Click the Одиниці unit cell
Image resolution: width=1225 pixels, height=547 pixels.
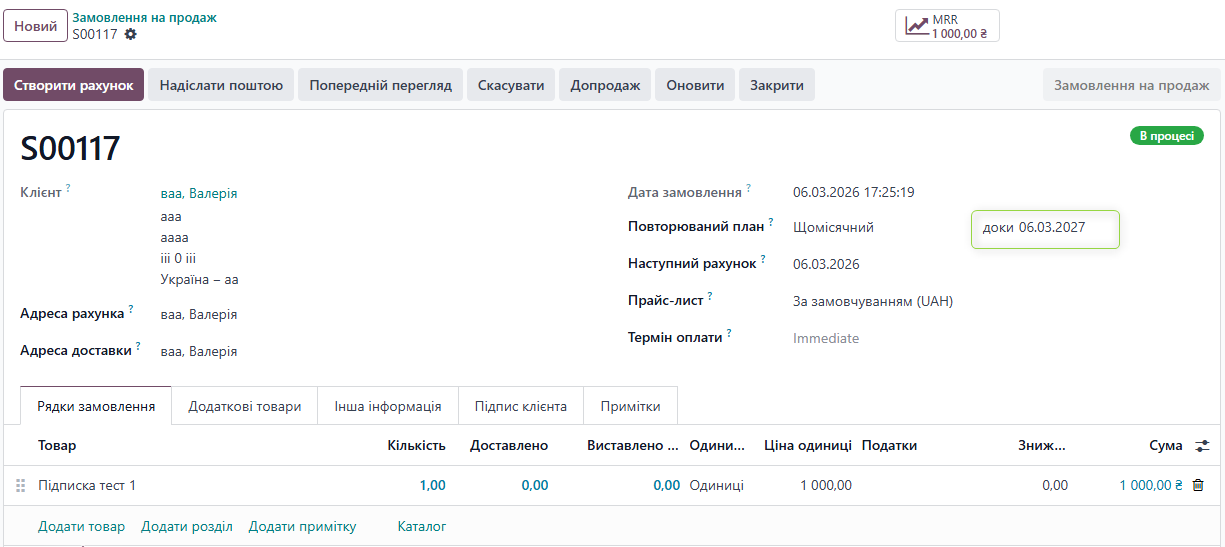[717, 485]
